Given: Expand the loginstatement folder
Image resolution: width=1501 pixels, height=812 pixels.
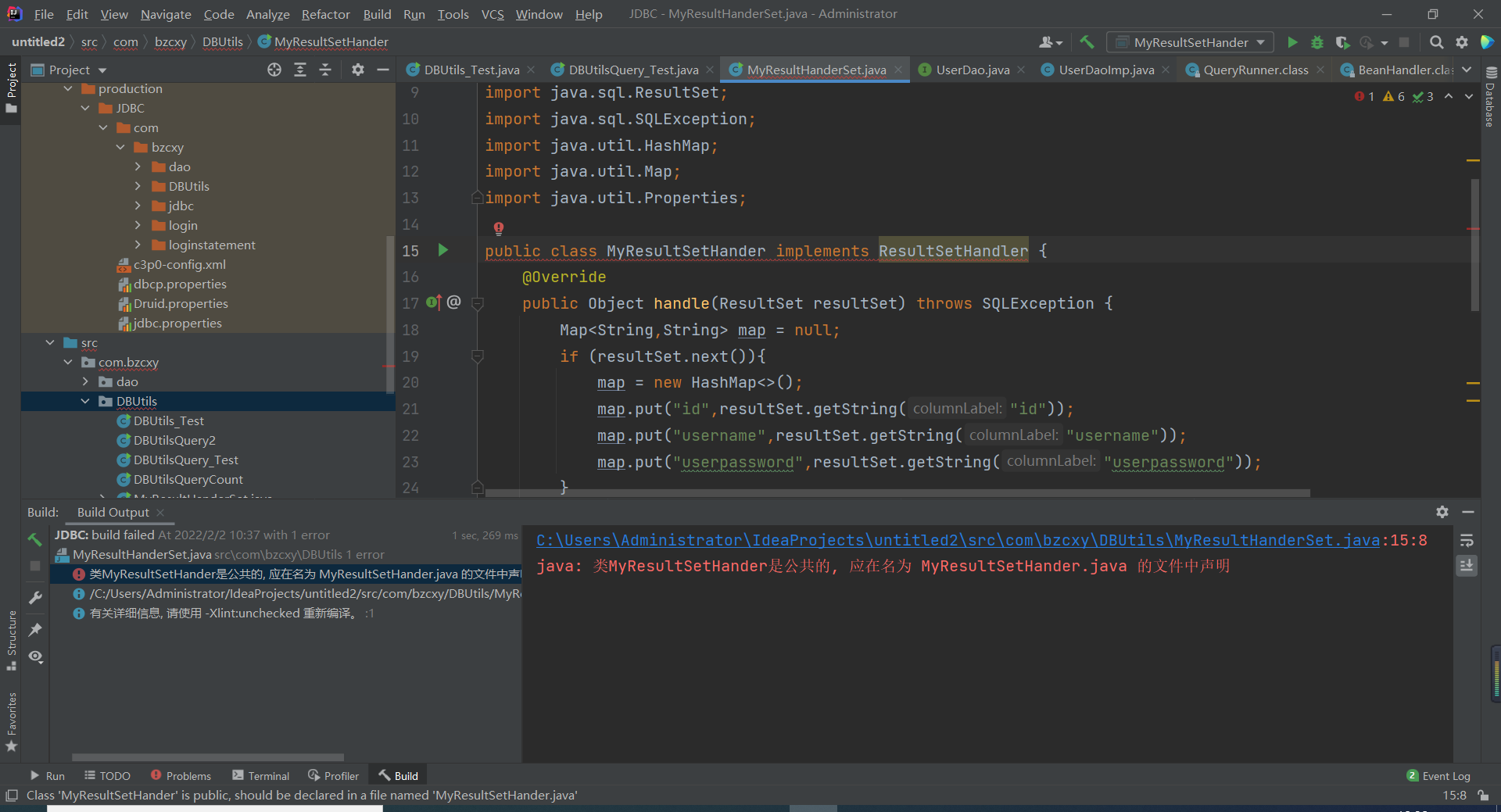Looking at the screenshot, I should (138, 245).
